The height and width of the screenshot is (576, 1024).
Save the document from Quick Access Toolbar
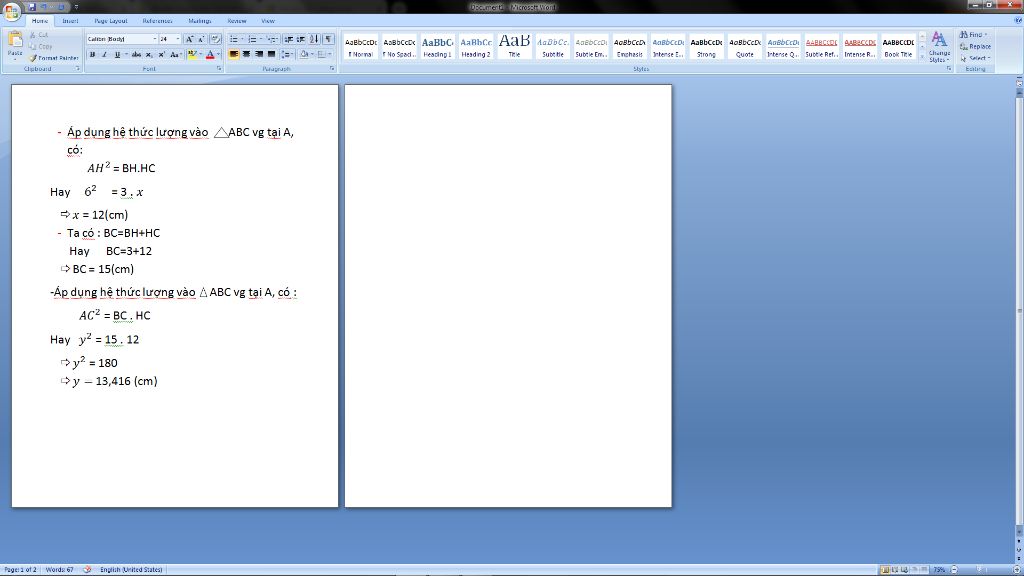[x=31, y=7]
